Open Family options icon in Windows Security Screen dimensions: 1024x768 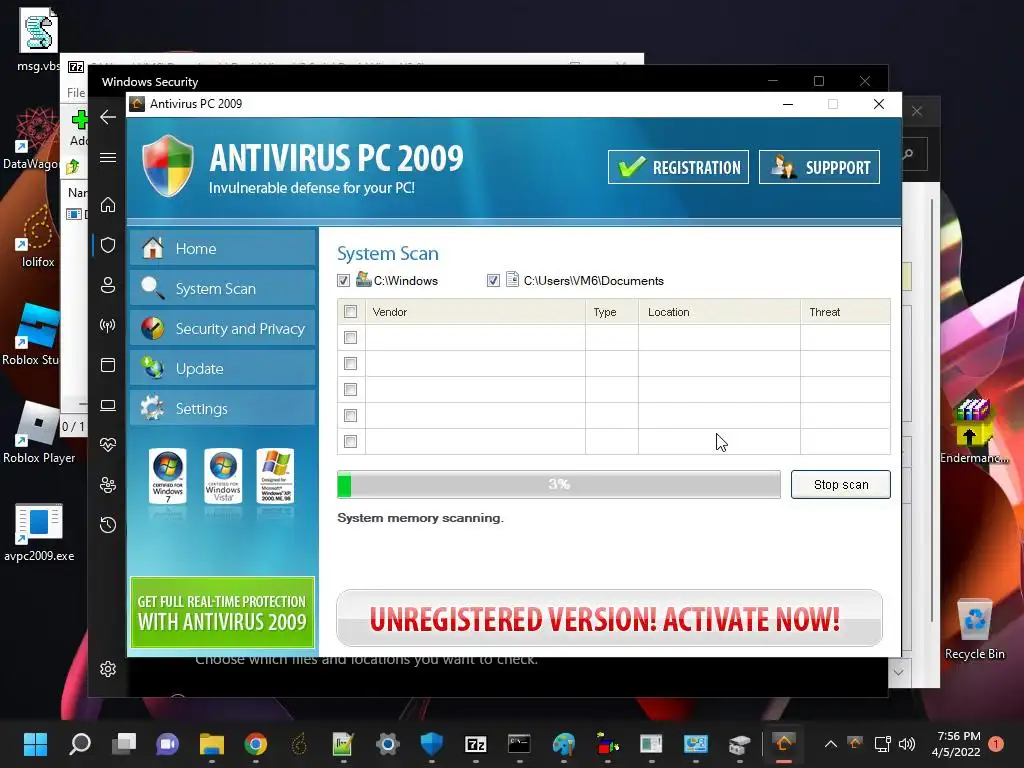(x=108, y=485)
